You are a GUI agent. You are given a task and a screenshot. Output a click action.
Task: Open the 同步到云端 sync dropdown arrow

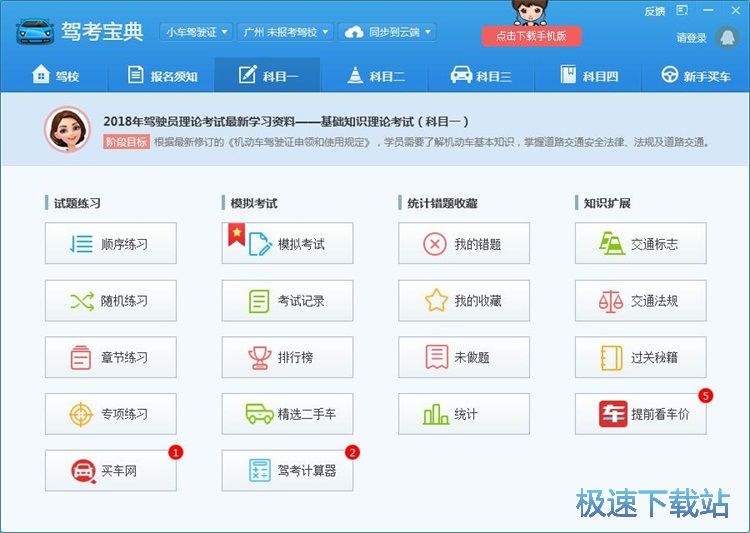tap(428, 32)
